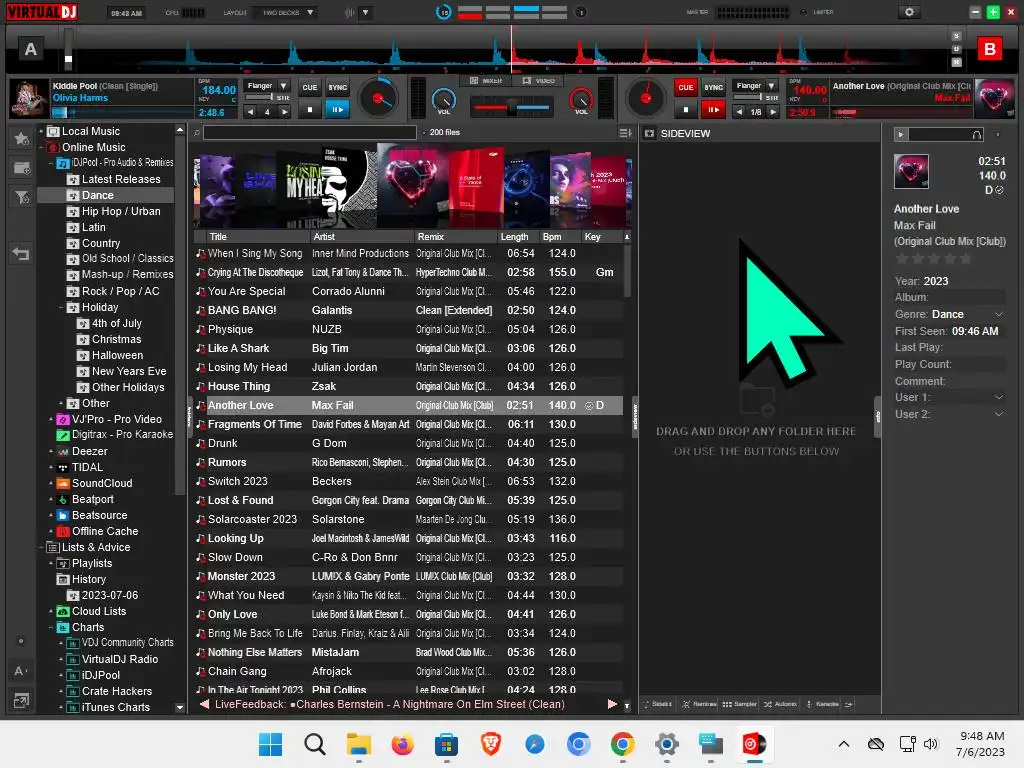Toggle deck A SYNC button
The image size is (1024, 768).
click(x=337, y=88)
